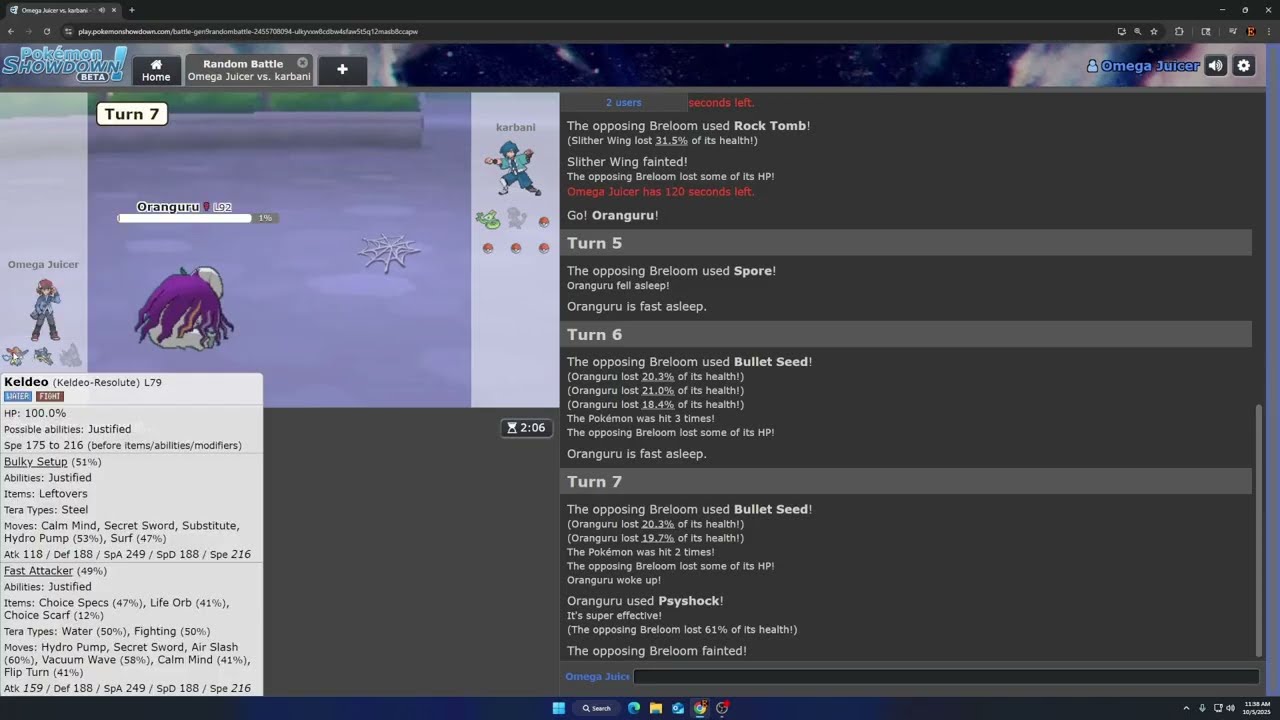Image resolution: width=1280 pixels, height=720 pixels.
Task: Open the Windows Start menu
Action: point(559,708)
